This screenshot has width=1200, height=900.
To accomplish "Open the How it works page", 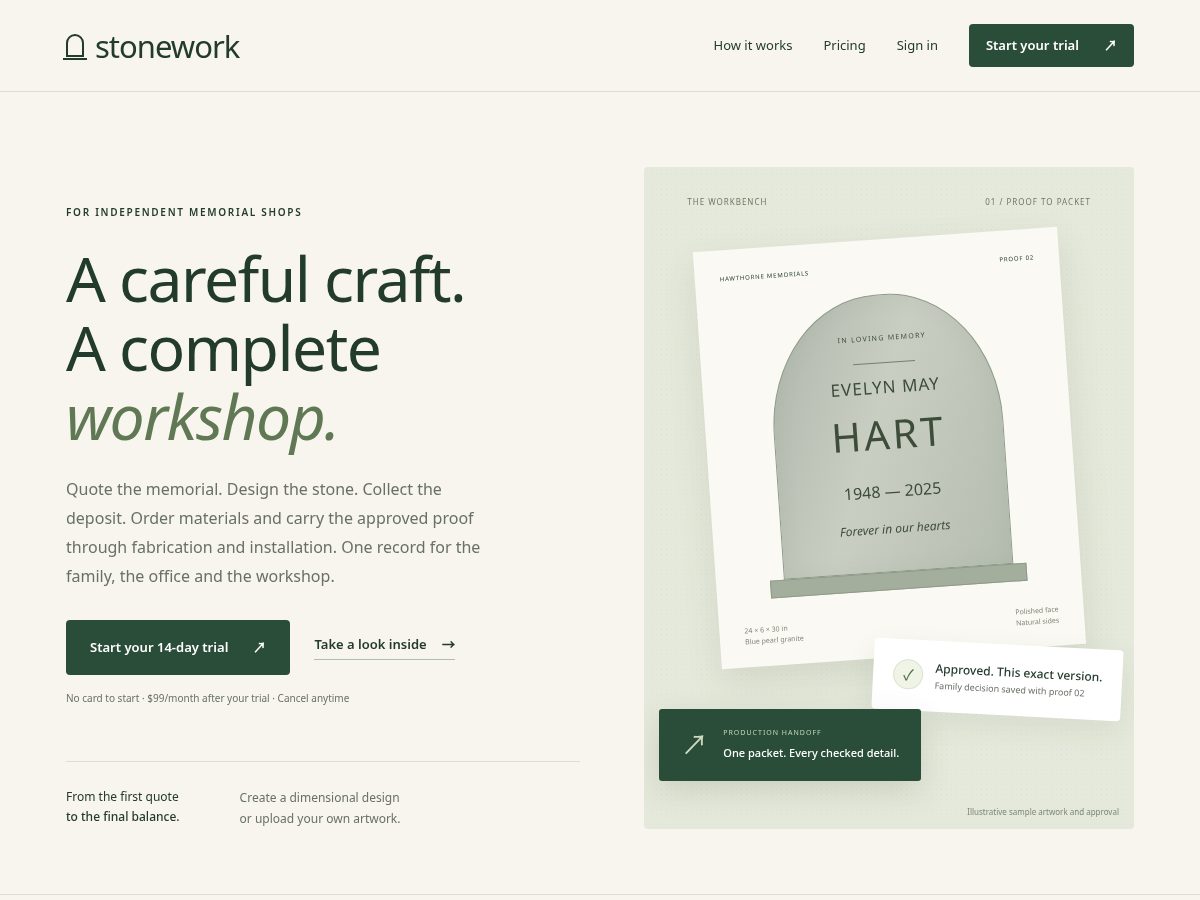I will pos(753,45).
